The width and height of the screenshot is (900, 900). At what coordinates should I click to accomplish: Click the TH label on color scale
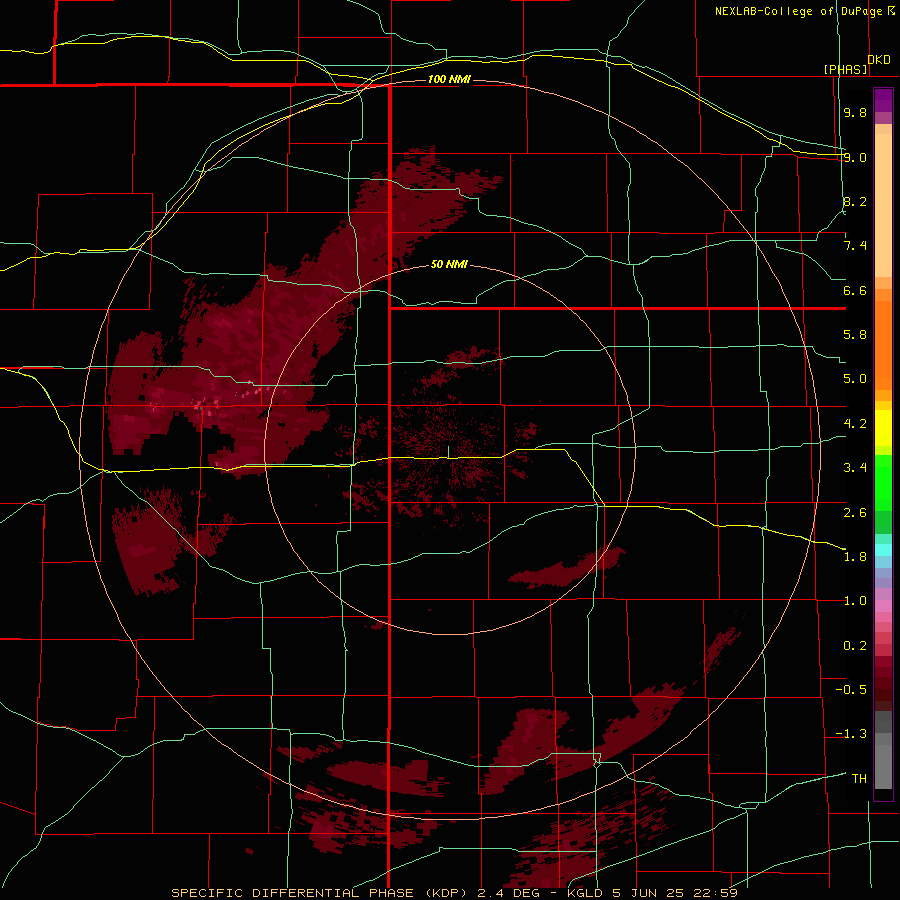[859, 779]
